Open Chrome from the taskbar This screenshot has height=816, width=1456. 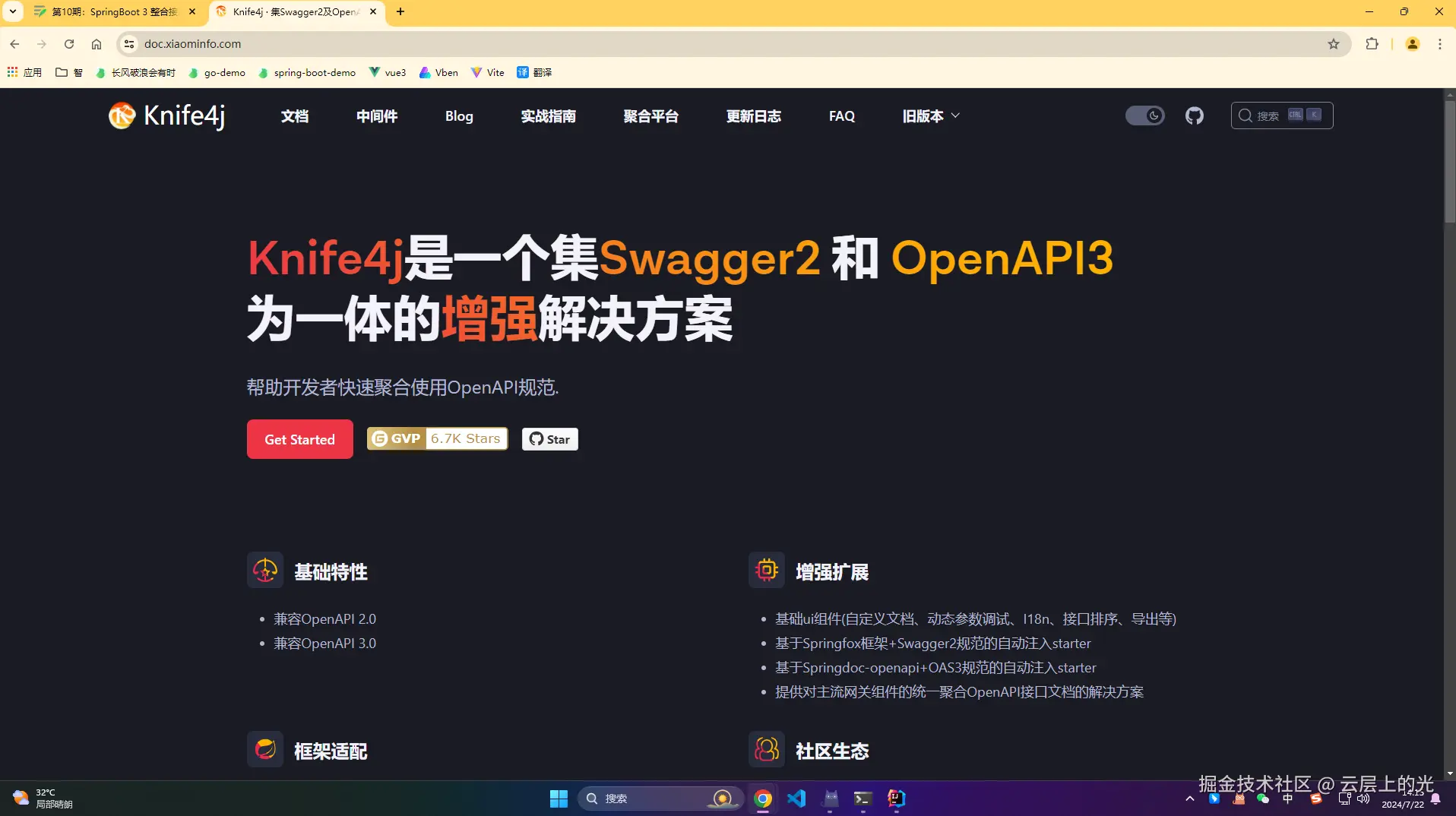click(x=763, y=799)
